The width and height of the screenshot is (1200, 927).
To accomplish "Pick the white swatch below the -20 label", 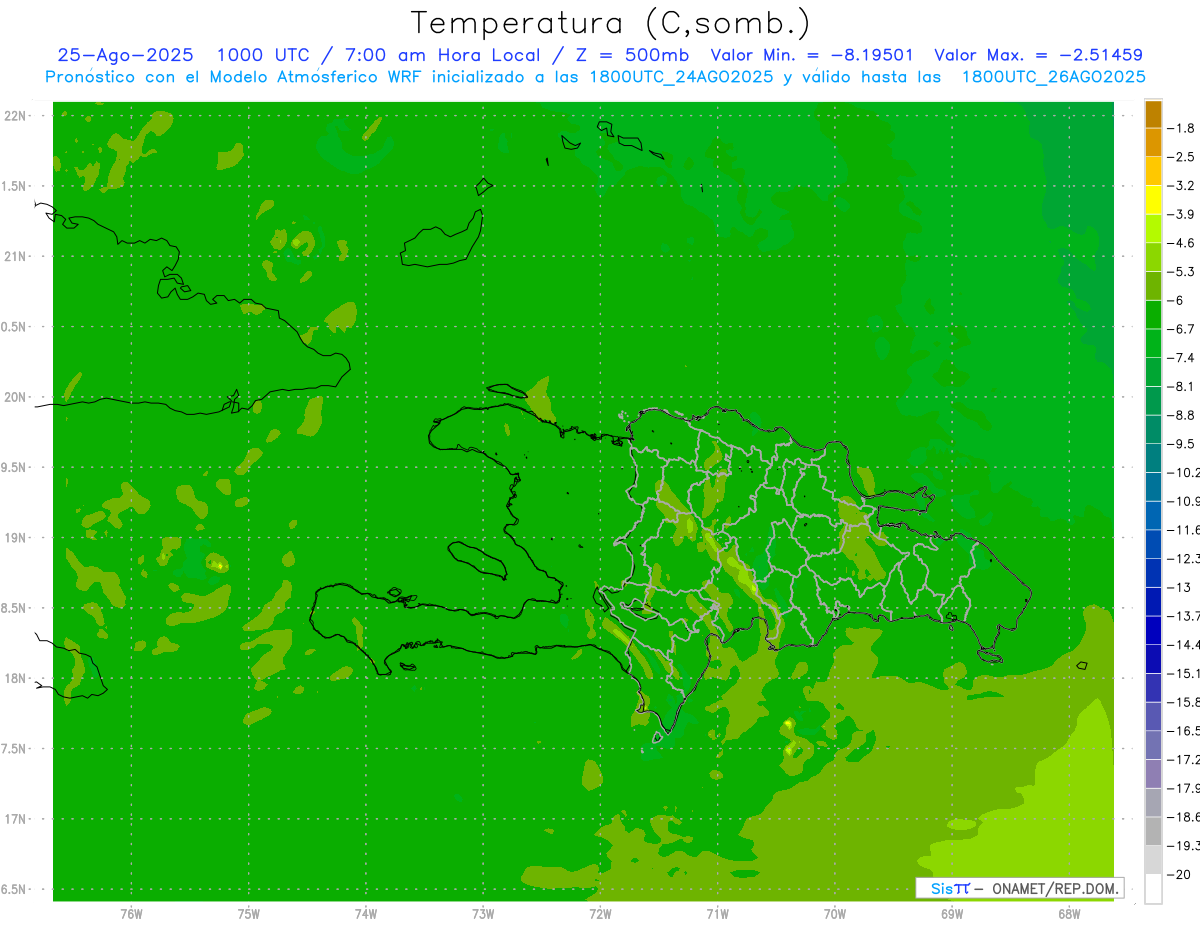I will (1153, 888).
